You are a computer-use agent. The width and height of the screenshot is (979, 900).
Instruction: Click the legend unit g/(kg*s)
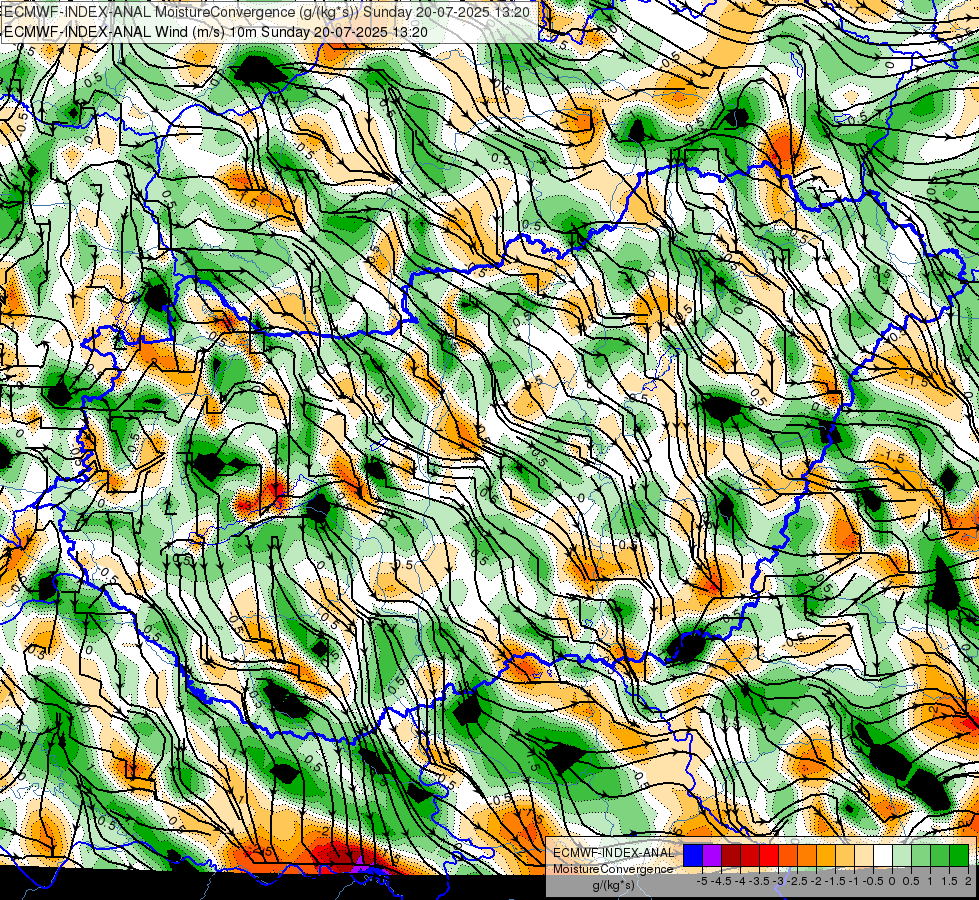(x=613, y=886)
